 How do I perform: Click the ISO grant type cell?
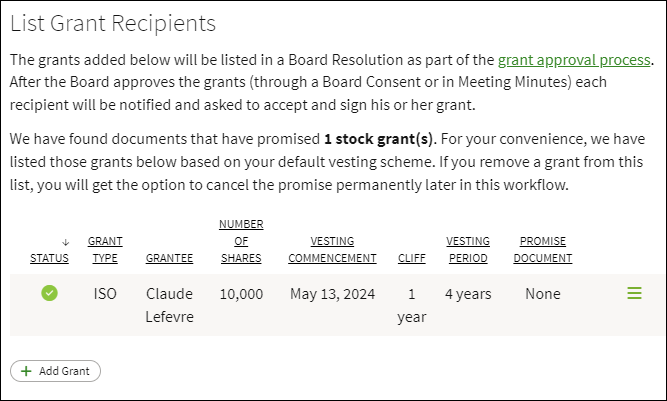point(105,294)
